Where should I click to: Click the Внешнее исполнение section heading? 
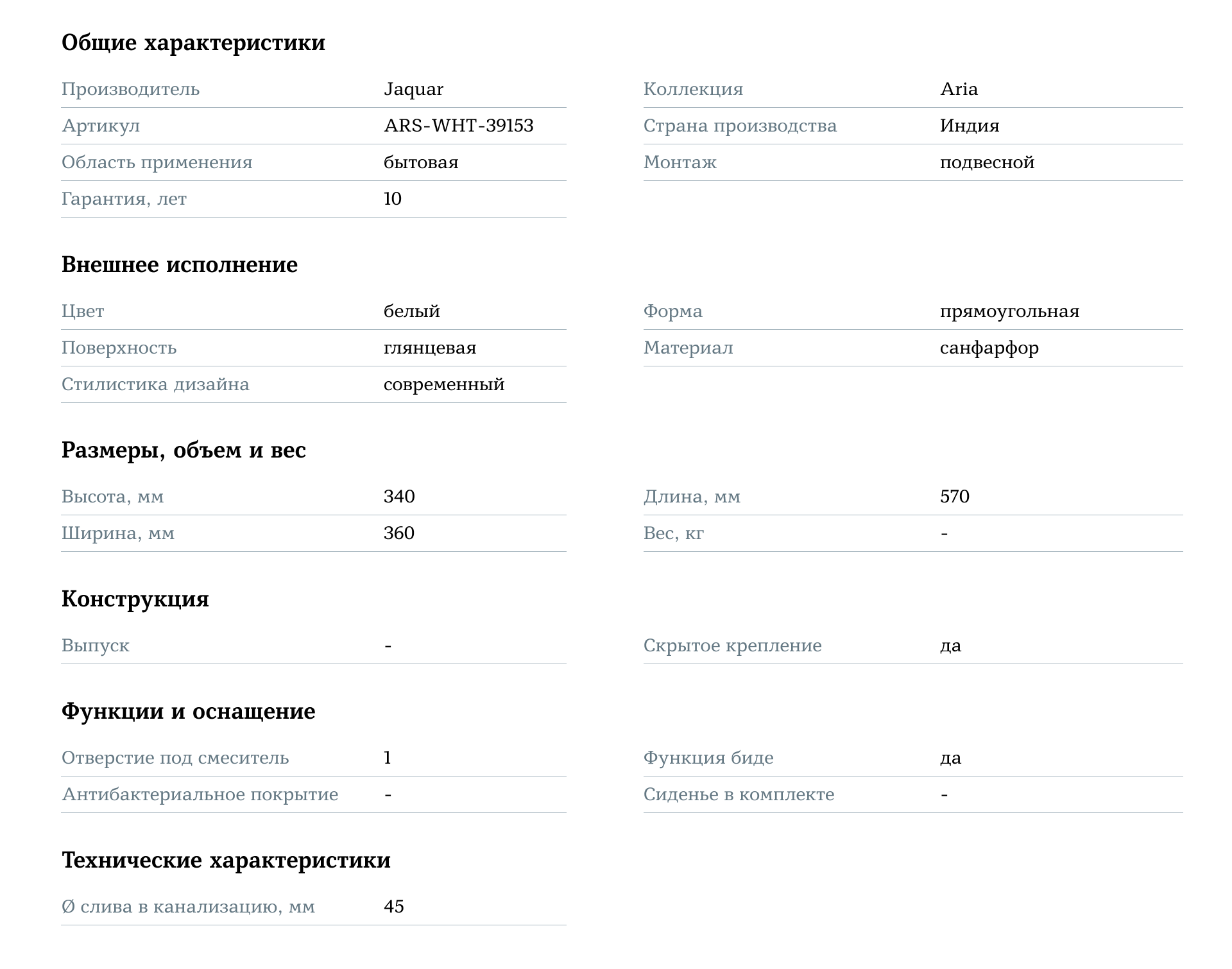[180, 265]
